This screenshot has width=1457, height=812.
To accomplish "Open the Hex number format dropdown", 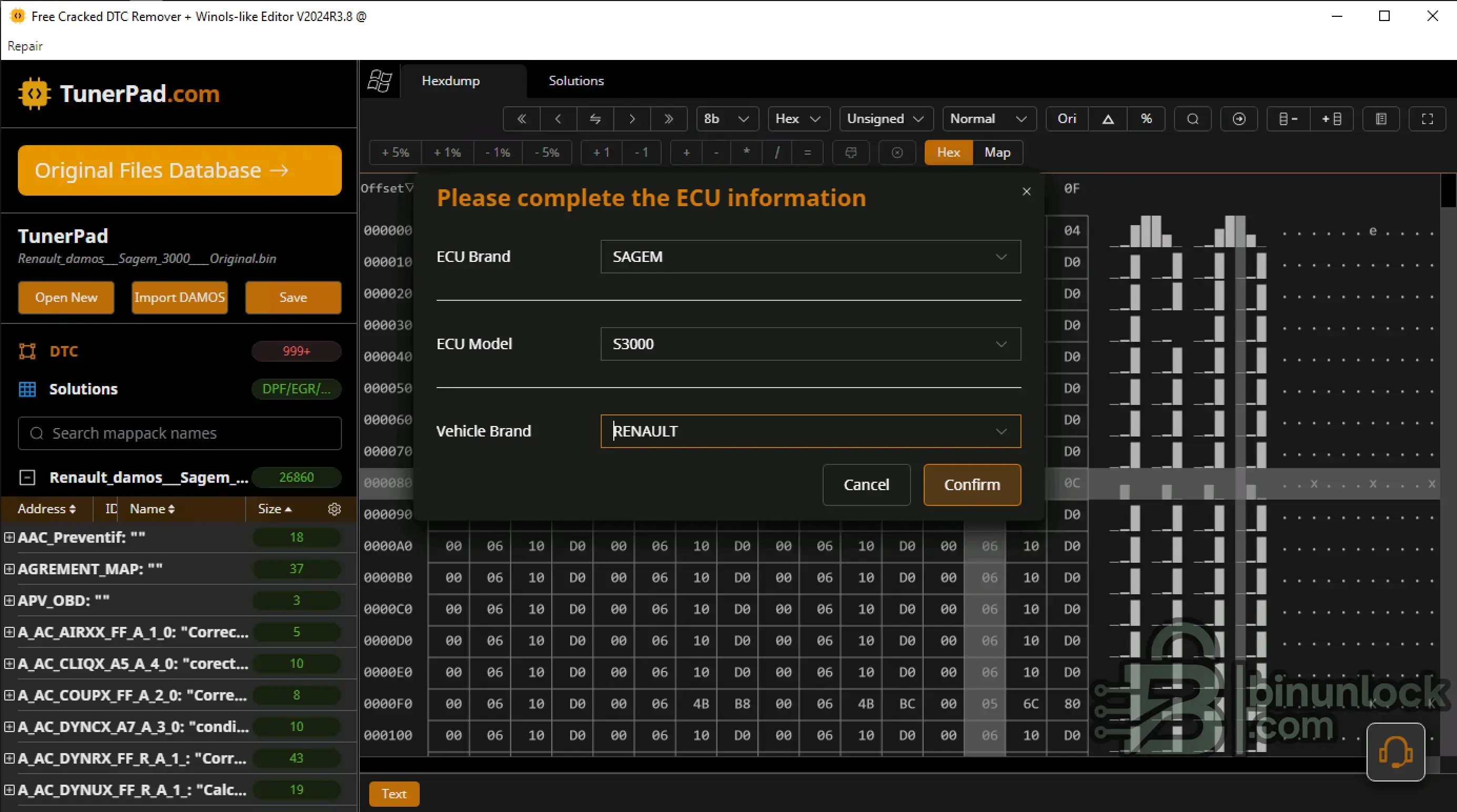I will point(798,119).
